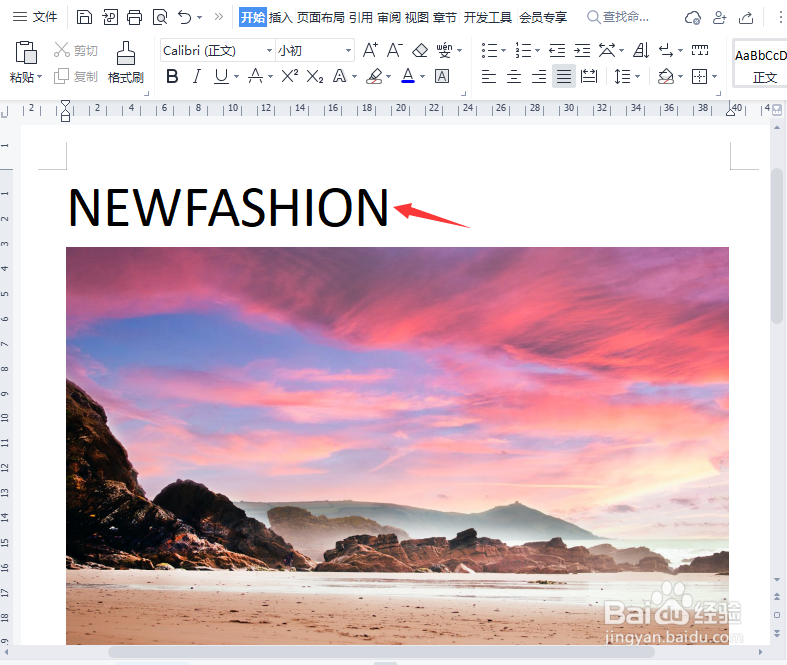787x665 pixels.
Task: Click the collaborate user icon
Action: 719,18
